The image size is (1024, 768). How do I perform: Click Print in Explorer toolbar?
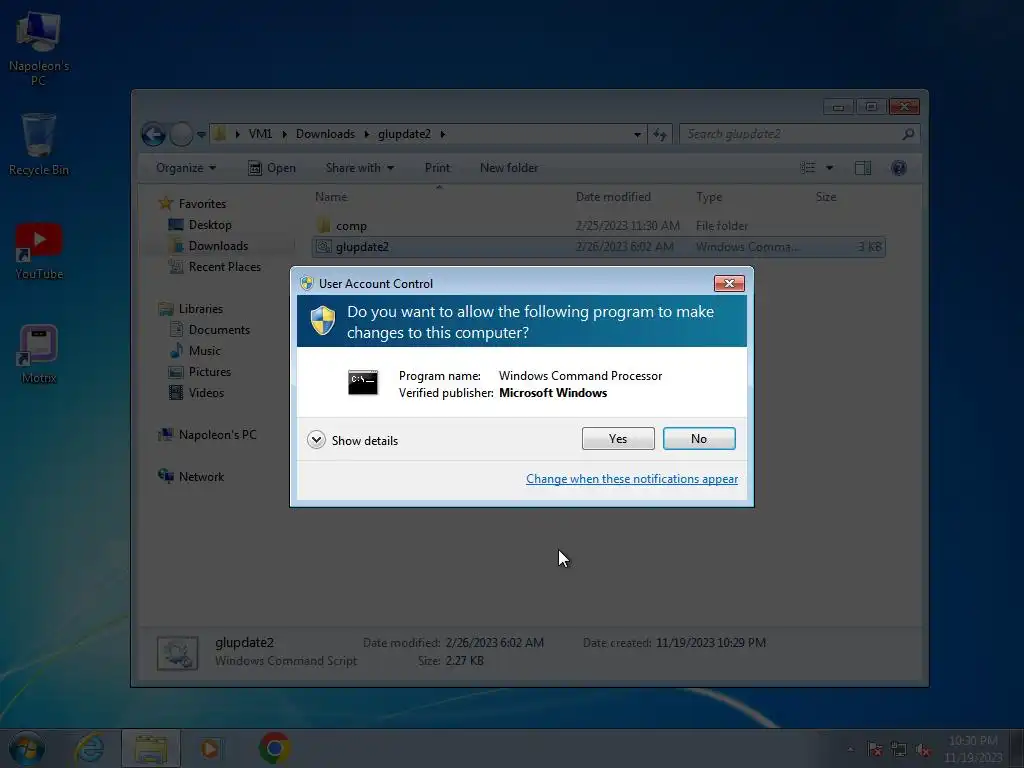(x=437, y=168)
